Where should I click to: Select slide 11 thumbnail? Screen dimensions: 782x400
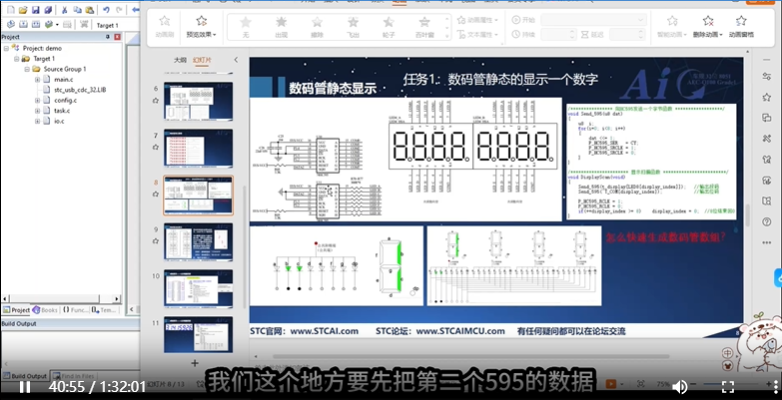pyautogui.click(x=198, y=335)
